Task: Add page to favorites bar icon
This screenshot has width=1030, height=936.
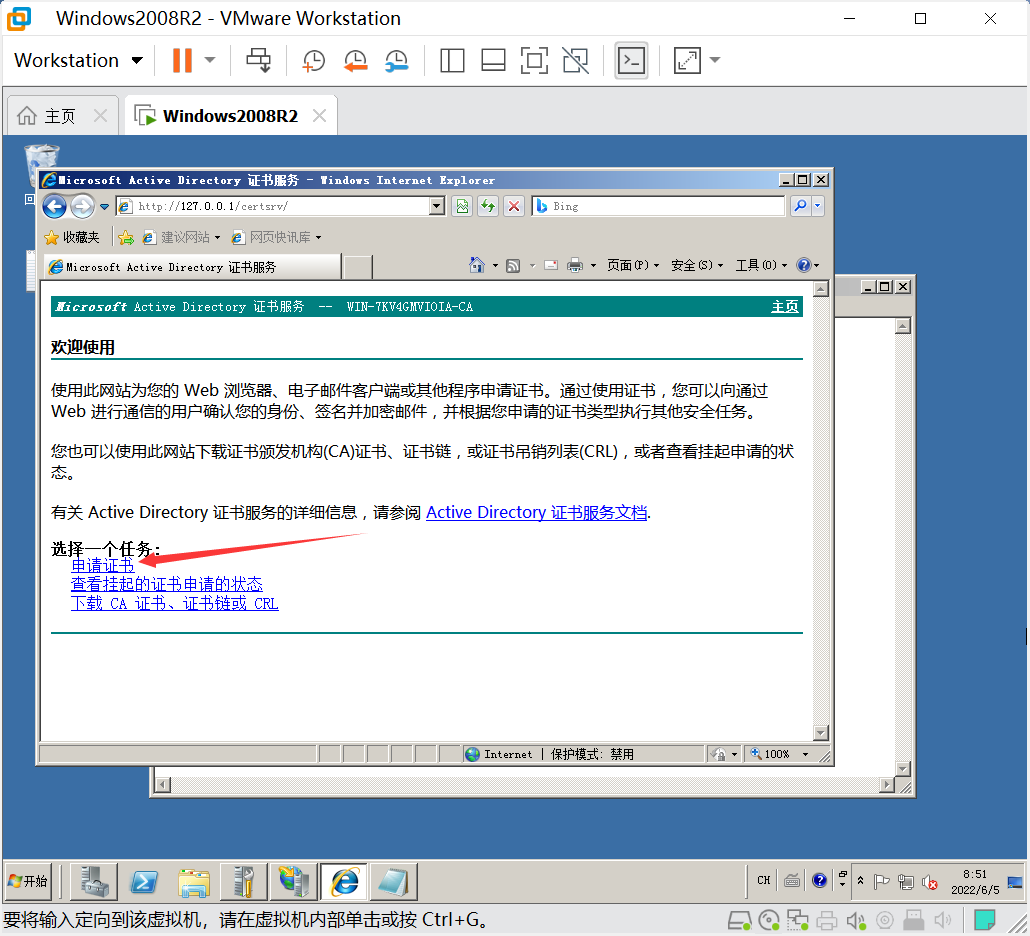Action: coord(126,237)
